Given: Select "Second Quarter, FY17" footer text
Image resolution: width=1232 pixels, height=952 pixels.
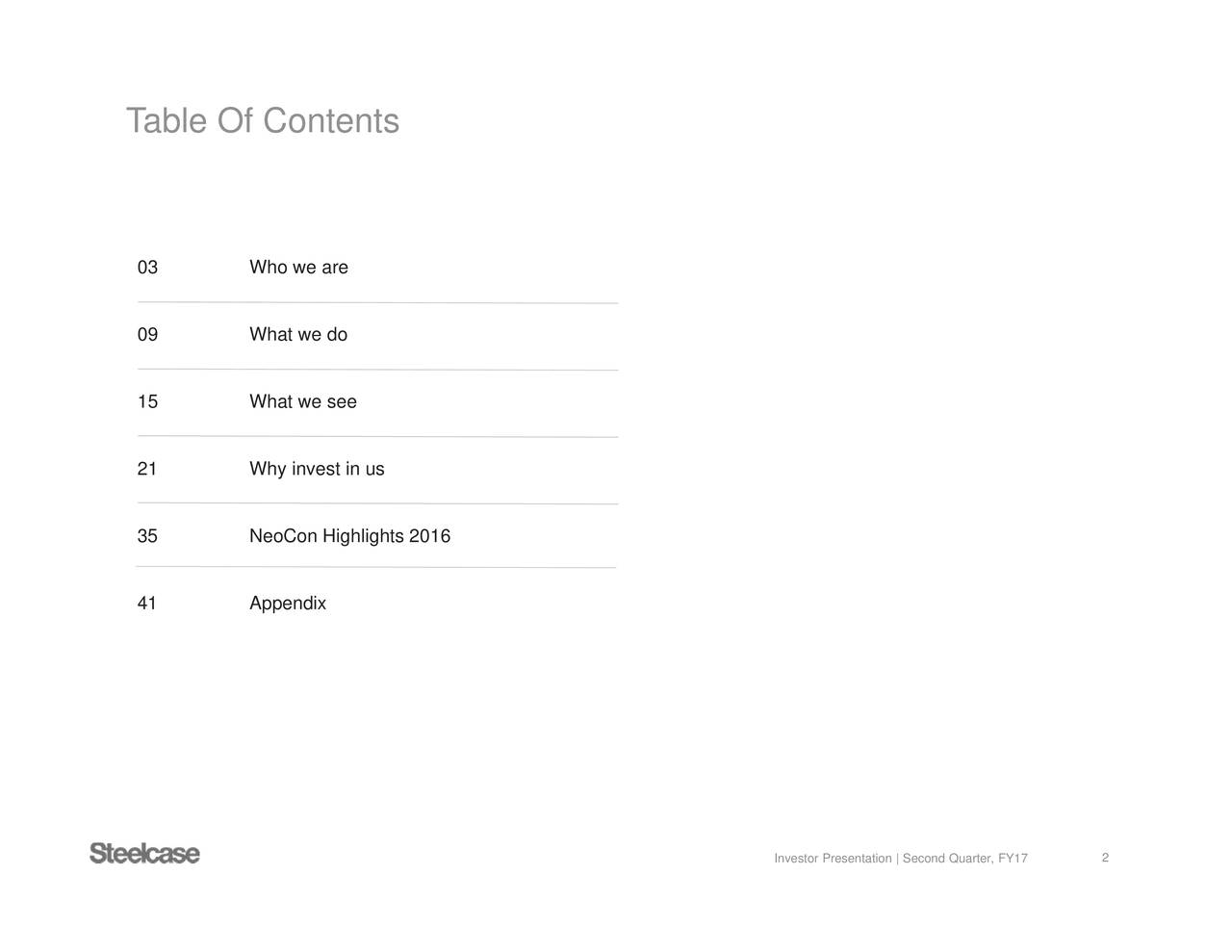Looking at the screenshot, I should tap(965, 859).
